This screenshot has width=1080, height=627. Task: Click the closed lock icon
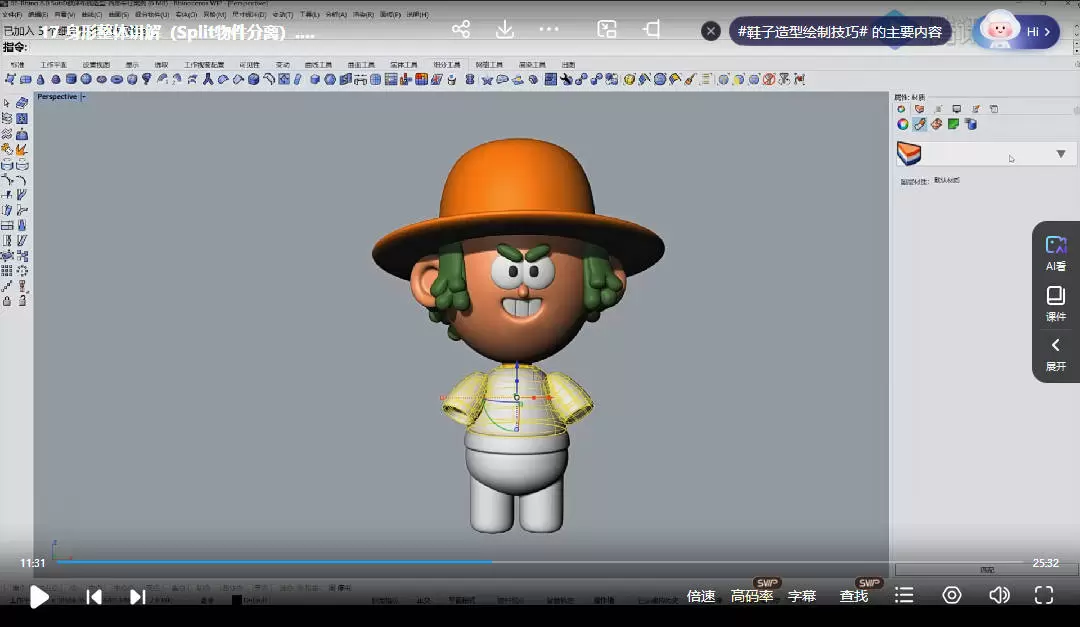coord(7,300)
